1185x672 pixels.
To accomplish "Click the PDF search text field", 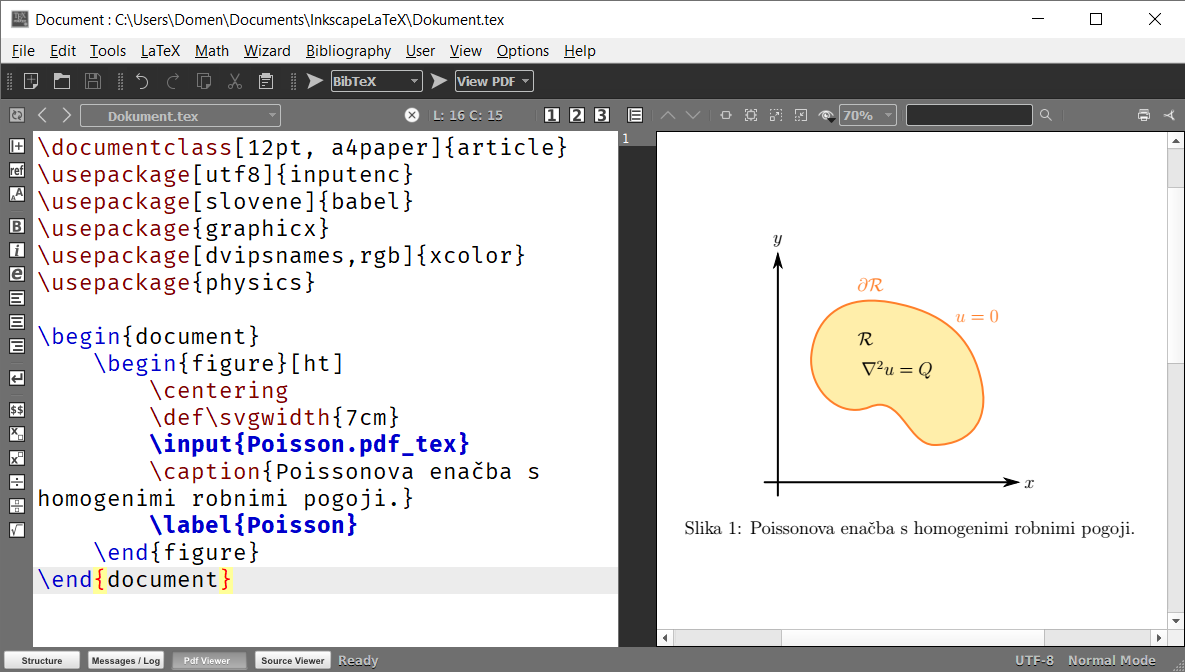I will pyautogui.click(x=968, y=115).
